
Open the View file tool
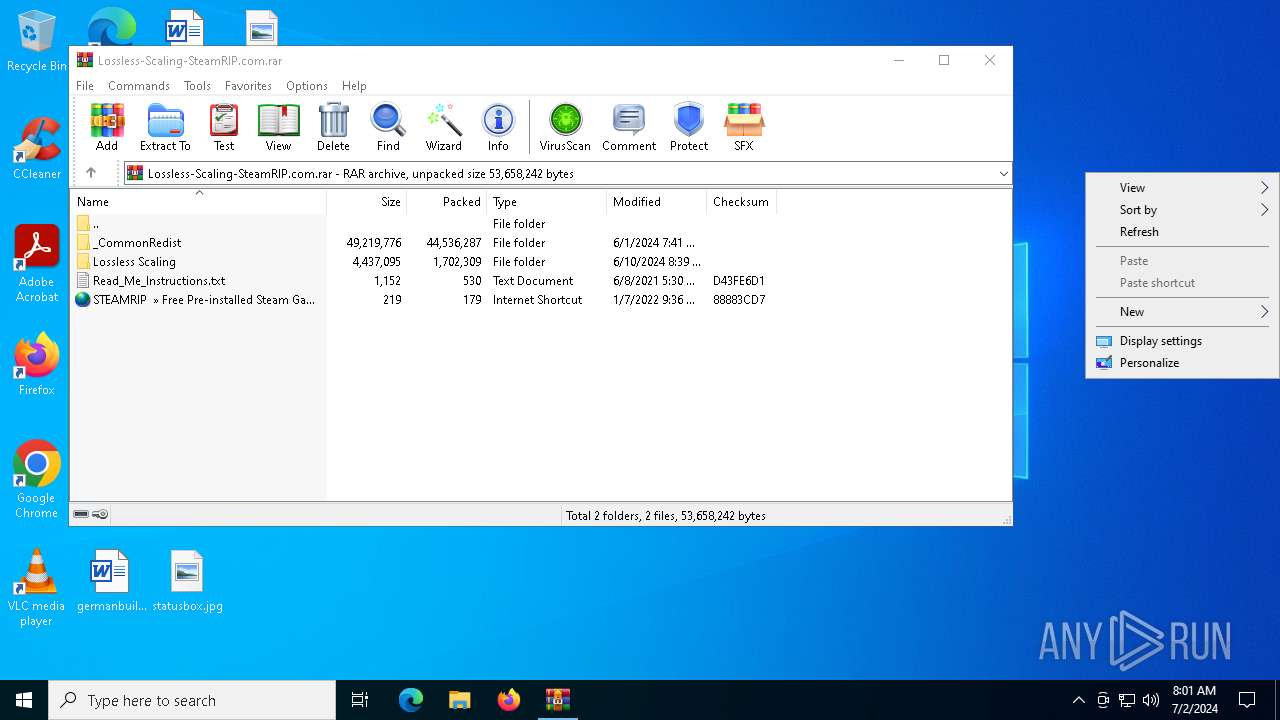[x=278, y=127]
